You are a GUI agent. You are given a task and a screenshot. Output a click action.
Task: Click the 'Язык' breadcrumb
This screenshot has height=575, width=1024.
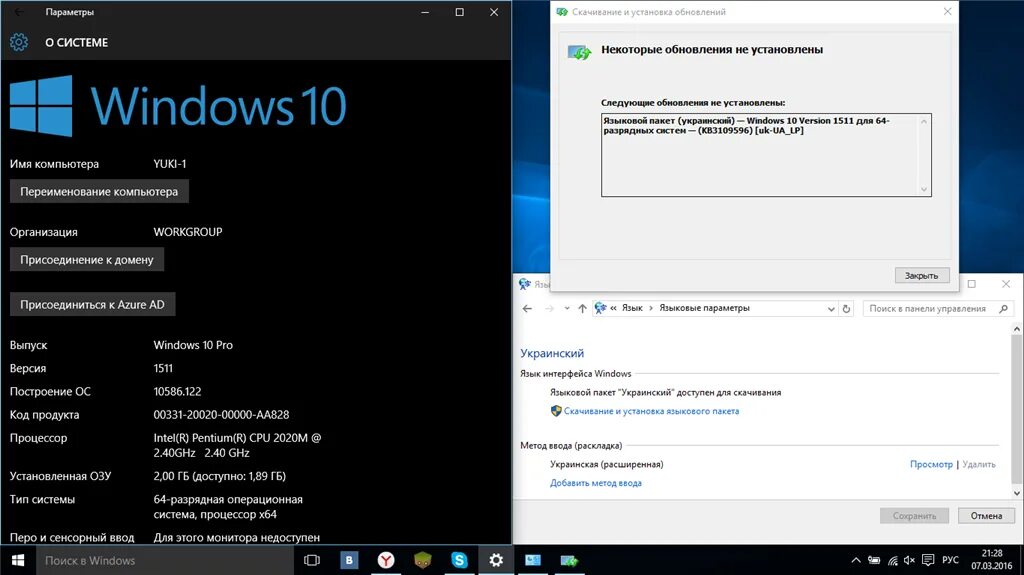632,308
